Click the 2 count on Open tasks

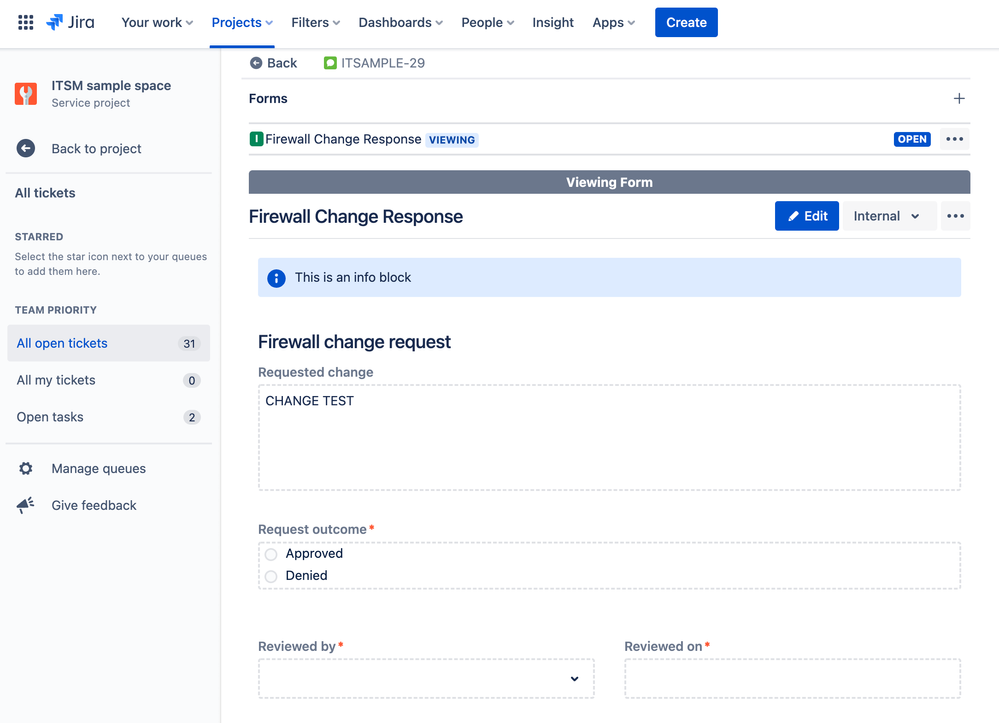[x=192, y=417]
